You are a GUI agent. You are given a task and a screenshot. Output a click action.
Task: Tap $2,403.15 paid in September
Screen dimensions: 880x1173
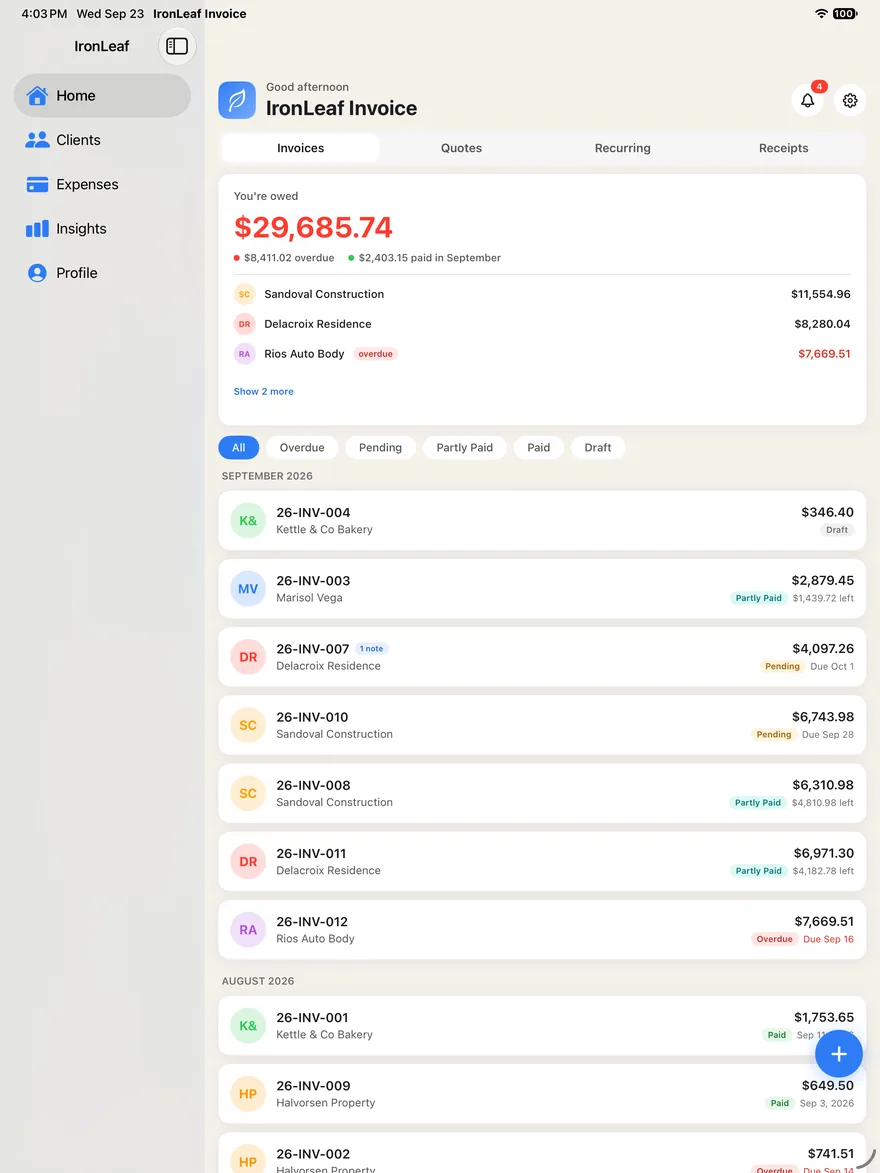(x=430, y=258)
